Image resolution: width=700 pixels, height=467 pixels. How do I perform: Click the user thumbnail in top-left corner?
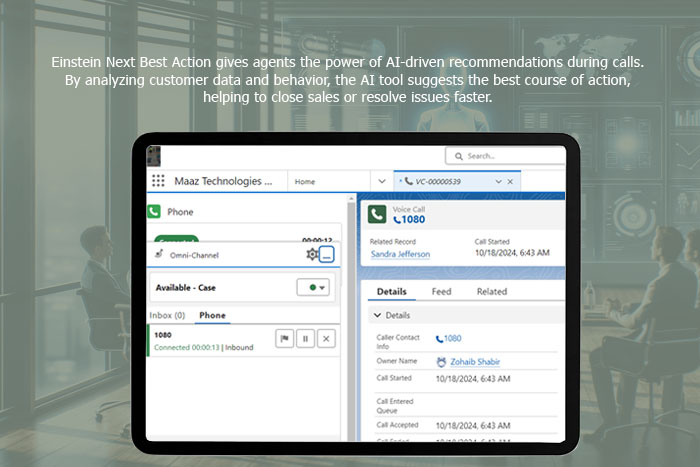pyautogui.click(x=154, y=156)
